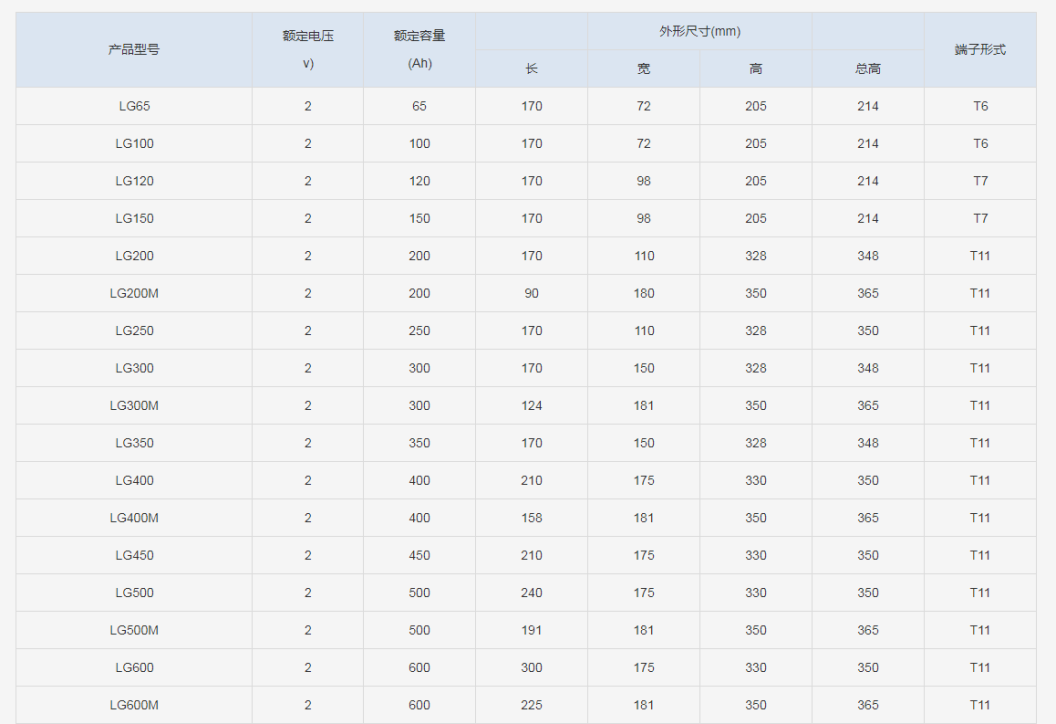Click the width 98 in LG120 row
The height and width of the screenshot is (724, 1056).
pos(643,180)
